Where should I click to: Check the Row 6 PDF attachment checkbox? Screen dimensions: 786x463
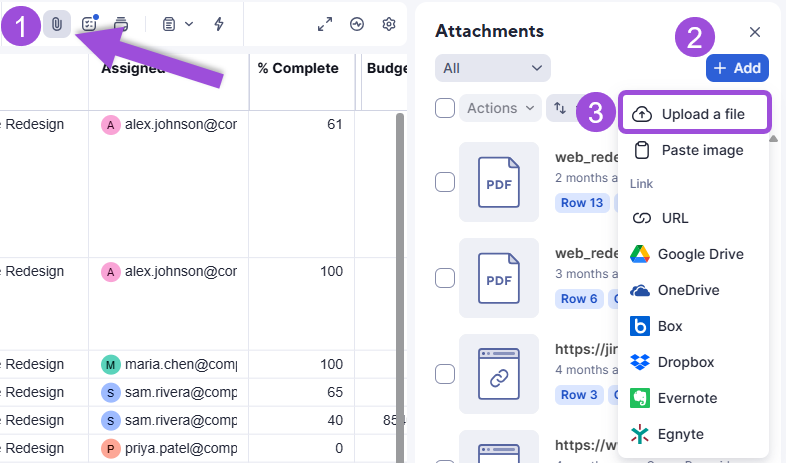tap(445, 278)
